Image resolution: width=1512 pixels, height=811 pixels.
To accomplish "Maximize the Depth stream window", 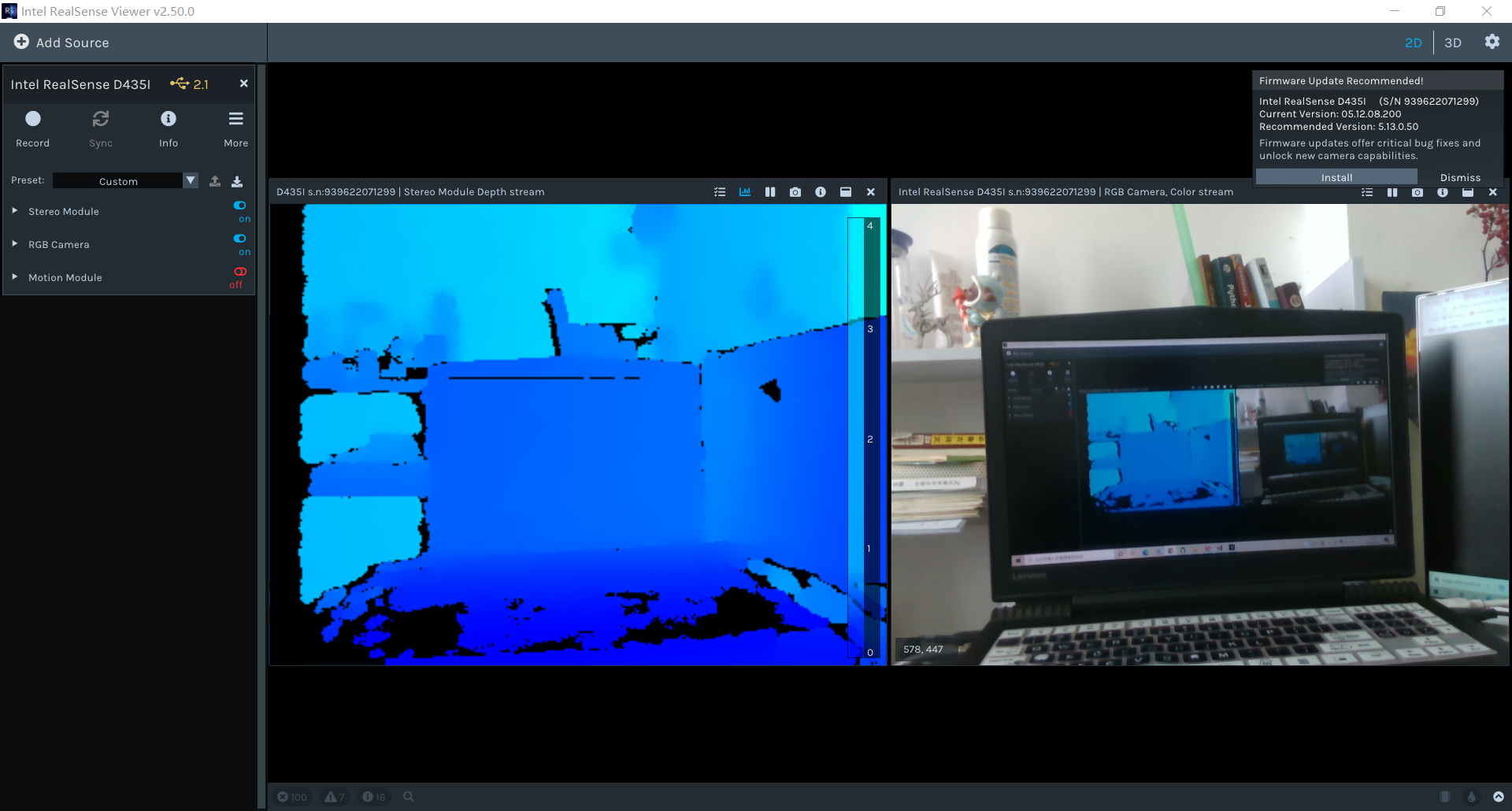I will (846, 192).
